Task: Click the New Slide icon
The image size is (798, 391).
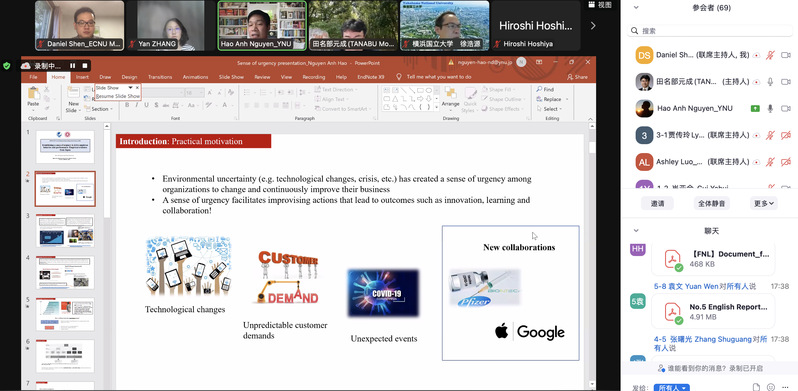Action: (73, 93)
